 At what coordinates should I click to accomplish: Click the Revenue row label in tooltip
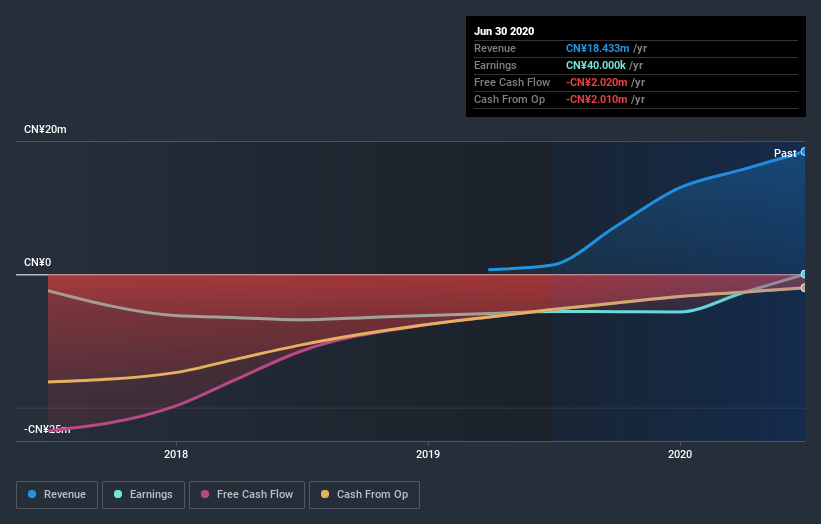click(495, 48)
